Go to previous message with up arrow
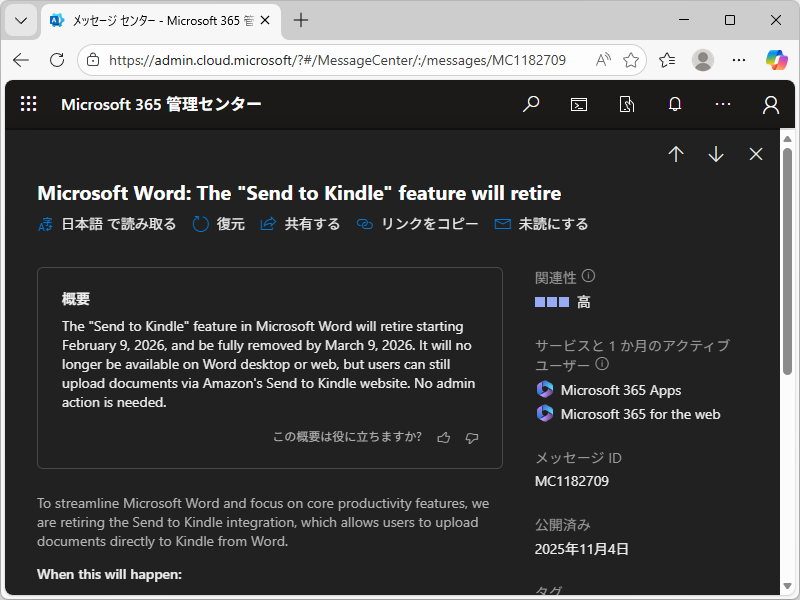800x600 pixels. tap(676, 154)
